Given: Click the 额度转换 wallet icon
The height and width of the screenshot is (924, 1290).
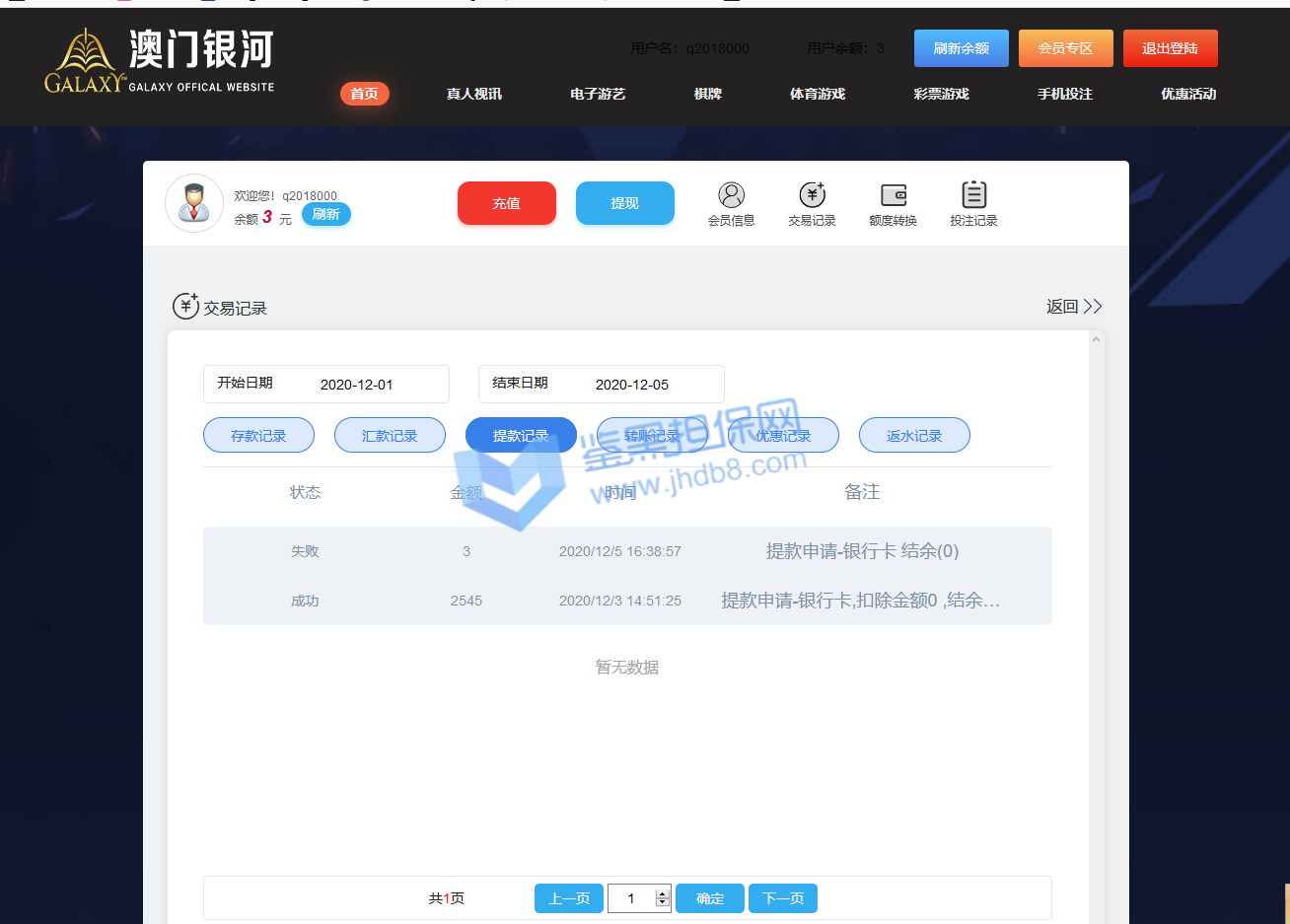Looking at the screenshot, I should click(893, 195).
